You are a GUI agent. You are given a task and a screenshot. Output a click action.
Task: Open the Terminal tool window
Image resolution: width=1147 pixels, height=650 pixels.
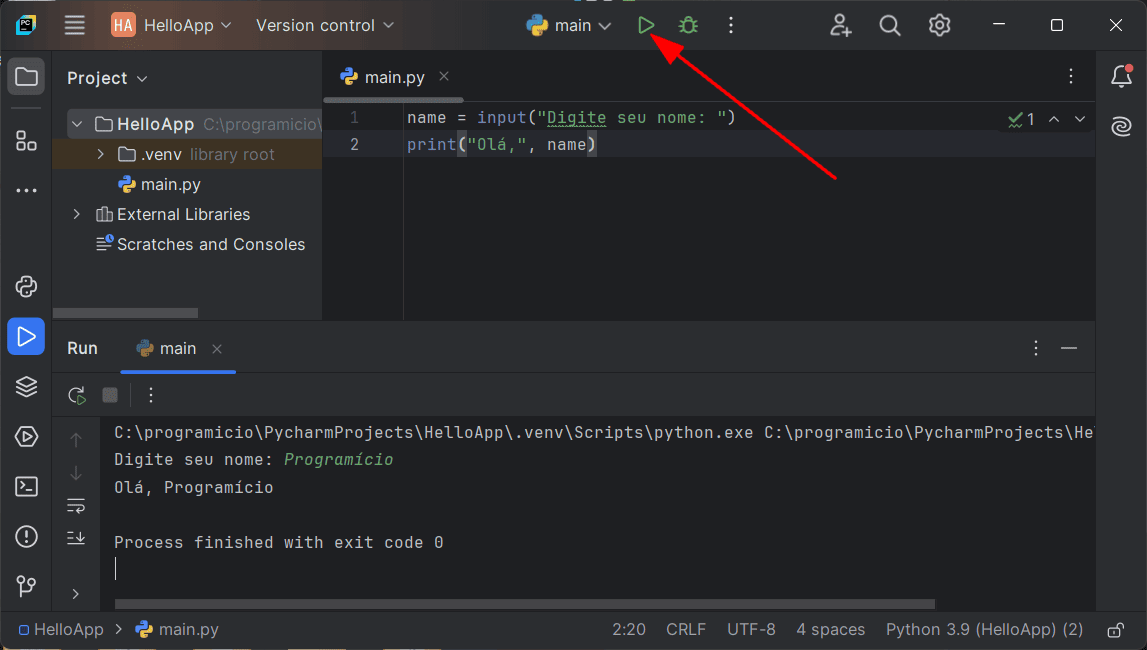click(26, 486)
